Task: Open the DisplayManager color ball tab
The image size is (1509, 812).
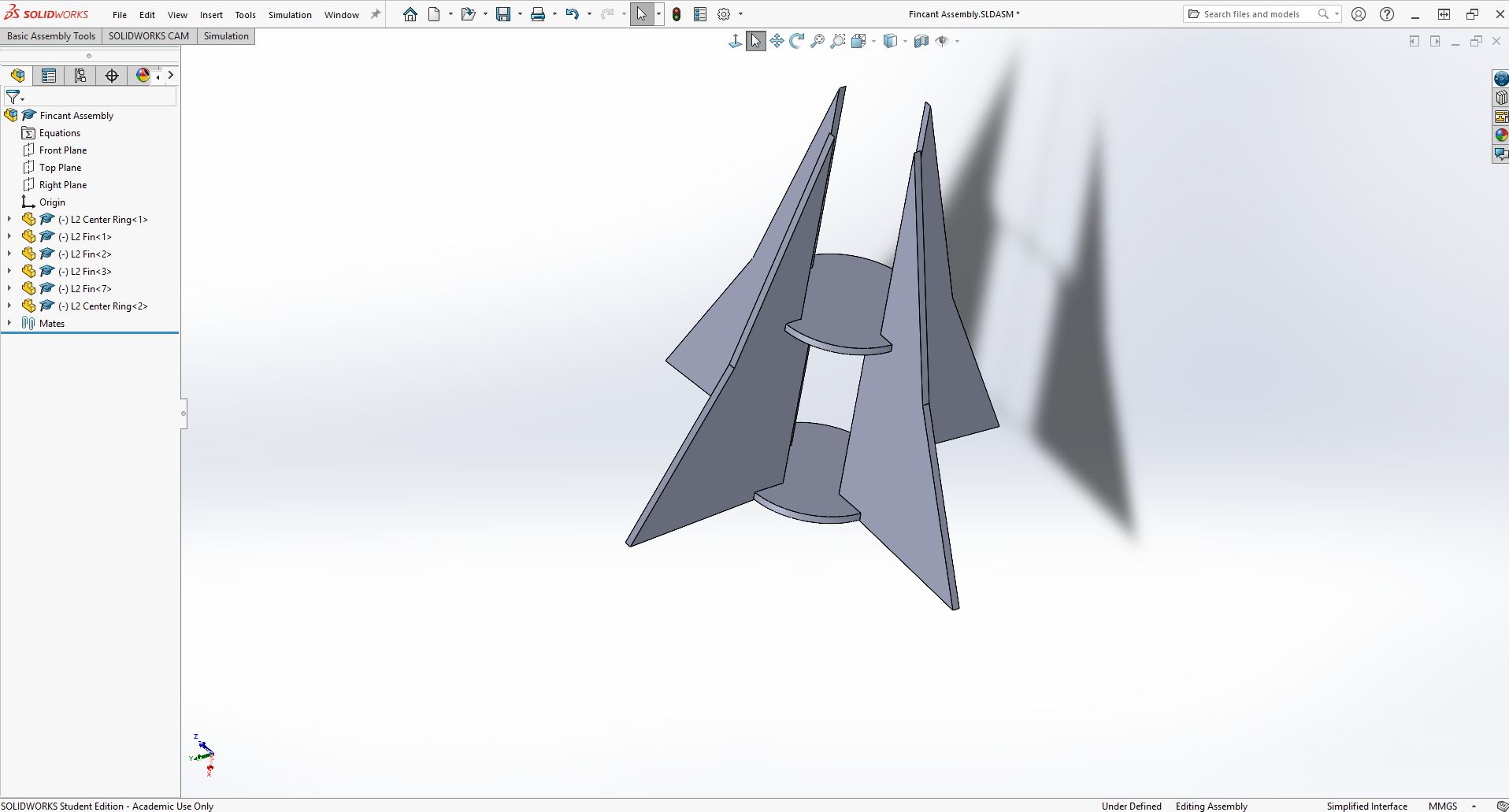Action: pos(143,76)
